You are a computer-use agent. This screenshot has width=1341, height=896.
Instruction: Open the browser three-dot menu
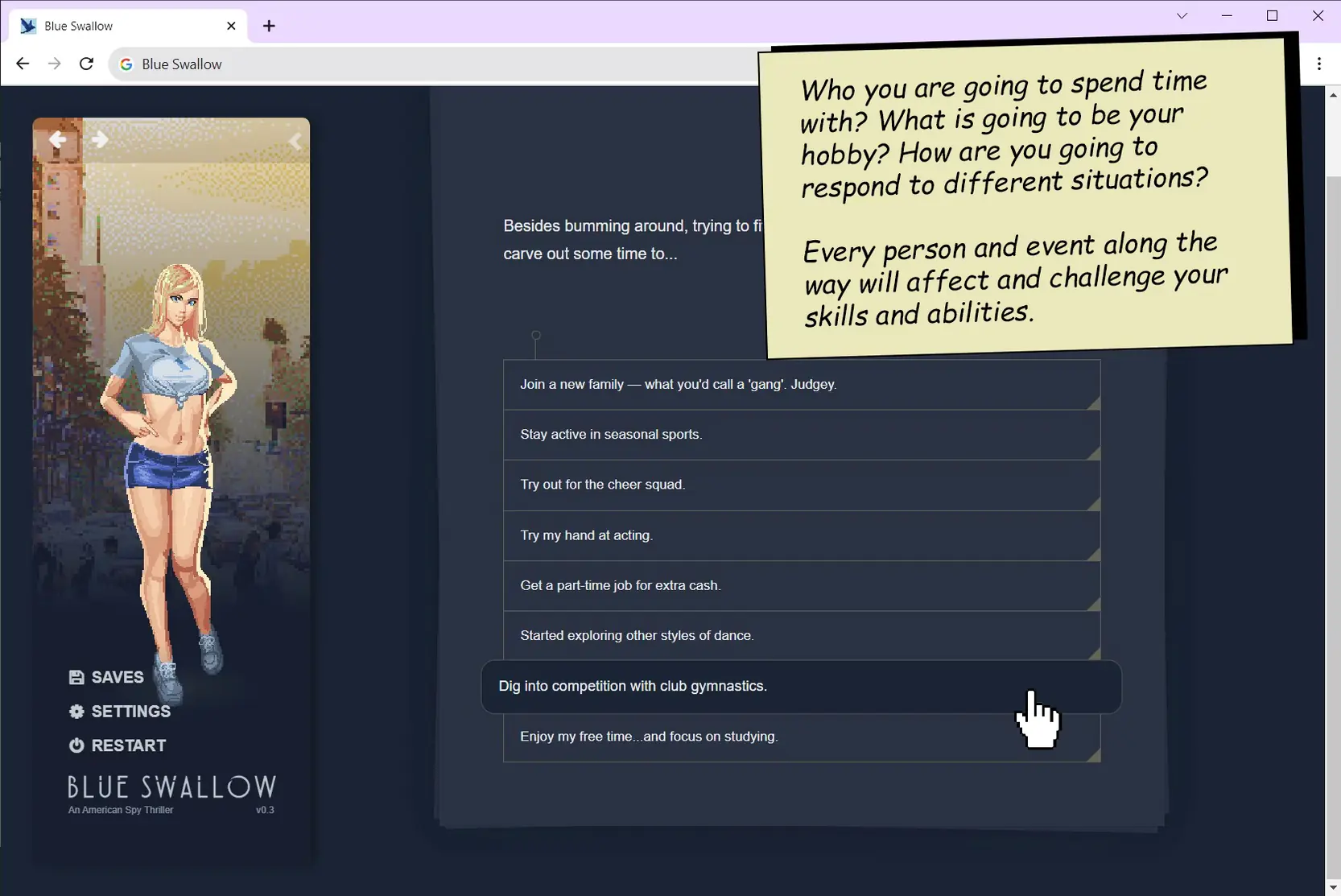tap(1318, 64)
